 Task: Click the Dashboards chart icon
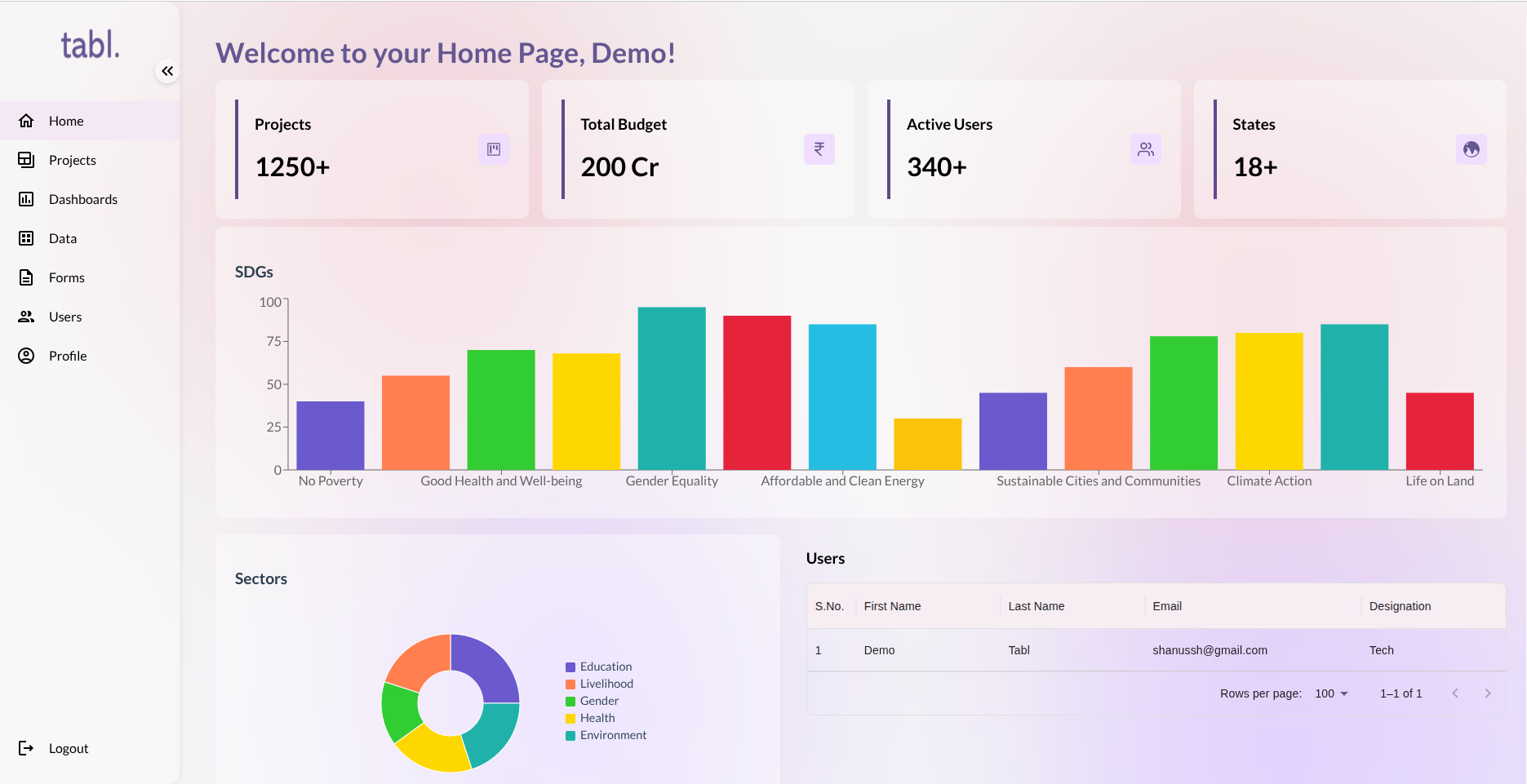pyautogui.click(x=26, y=199)
